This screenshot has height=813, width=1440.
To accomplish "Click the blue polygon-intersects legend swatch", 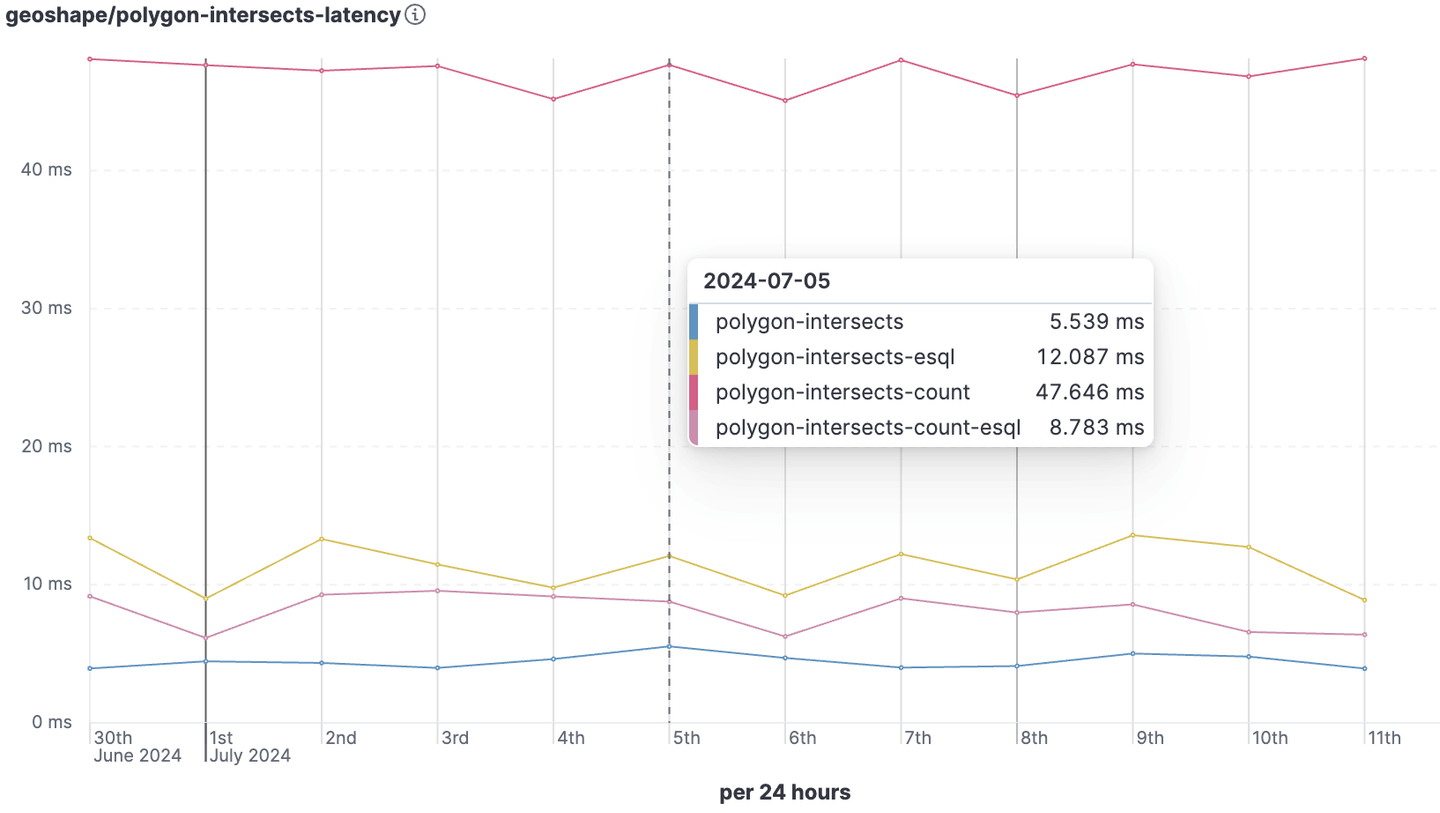I will click(694, 321).
